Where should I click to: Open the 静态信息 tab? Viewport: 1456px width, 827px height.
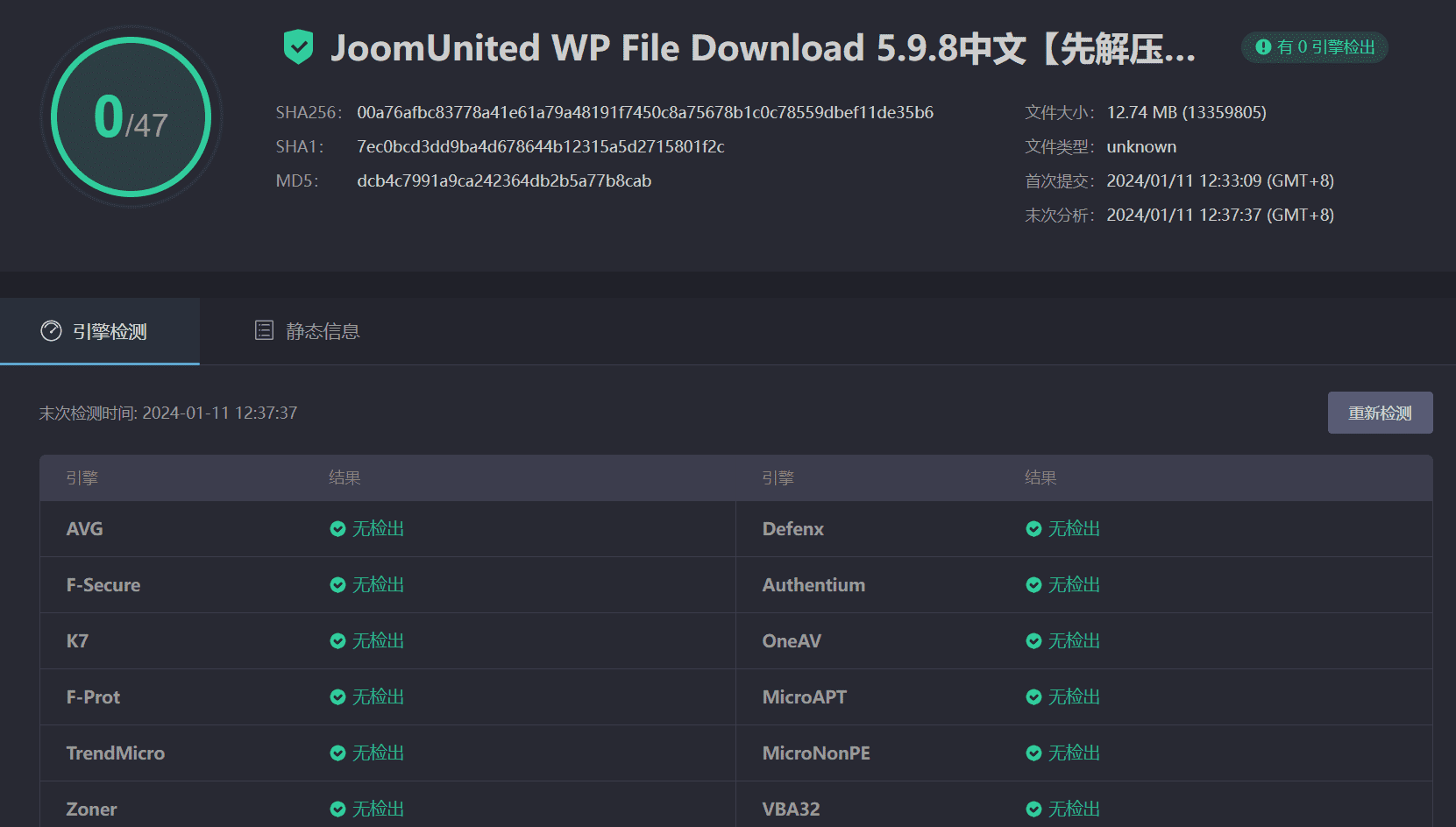pos(307,331)
